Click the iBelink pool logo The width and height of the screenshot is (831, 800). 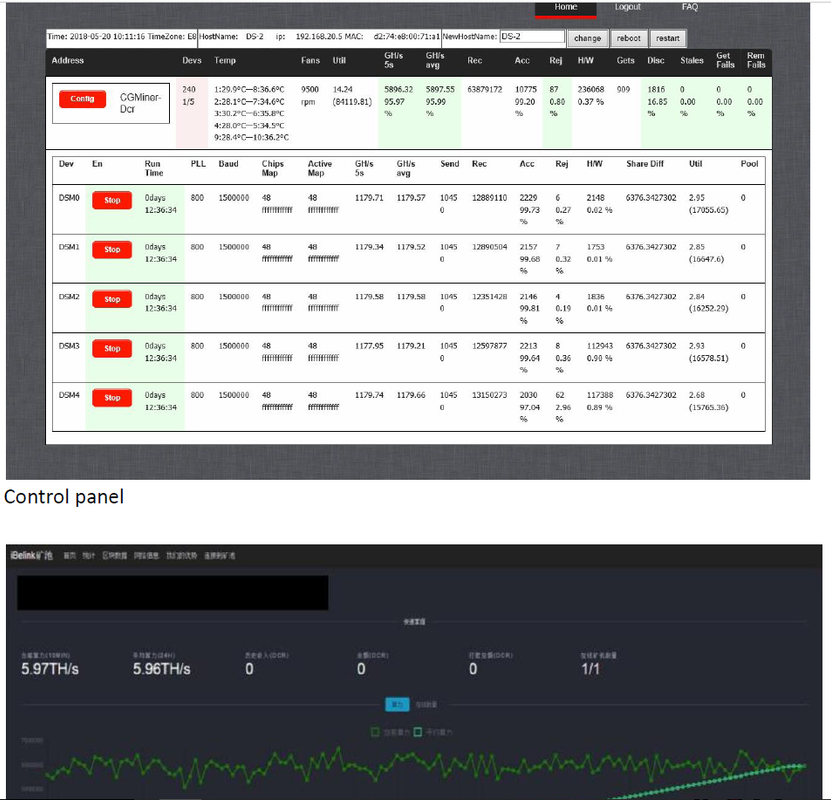31,555
